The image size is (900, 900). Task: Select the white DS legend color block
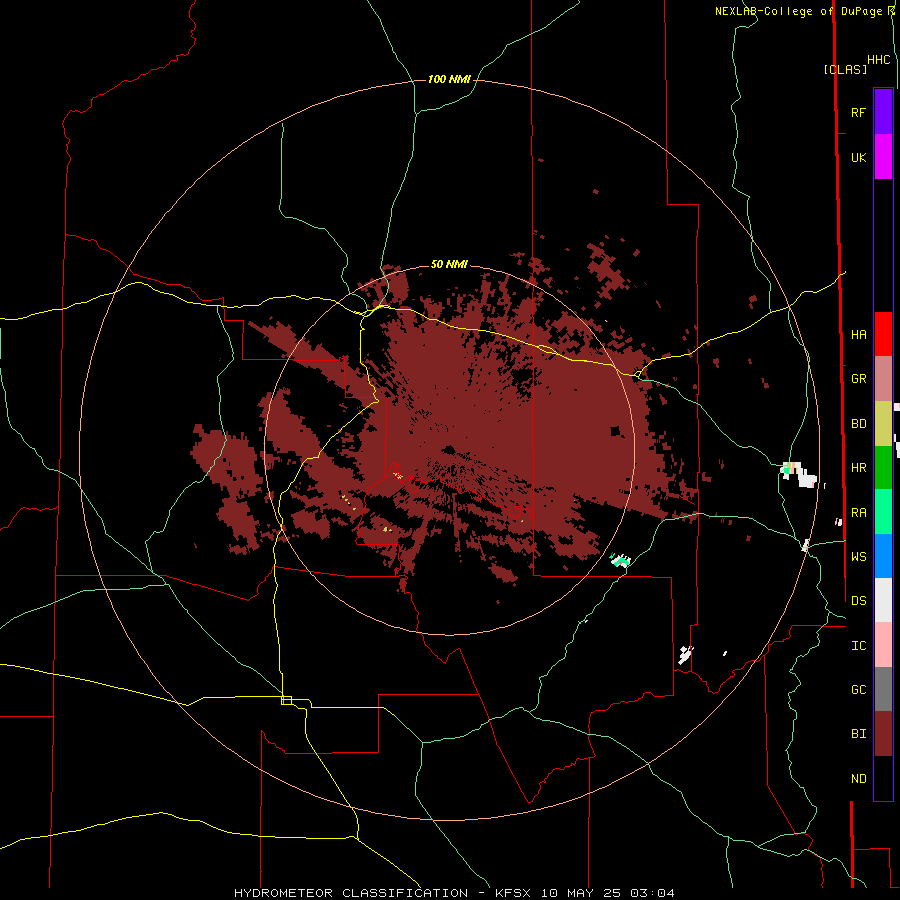coord(883,600)
